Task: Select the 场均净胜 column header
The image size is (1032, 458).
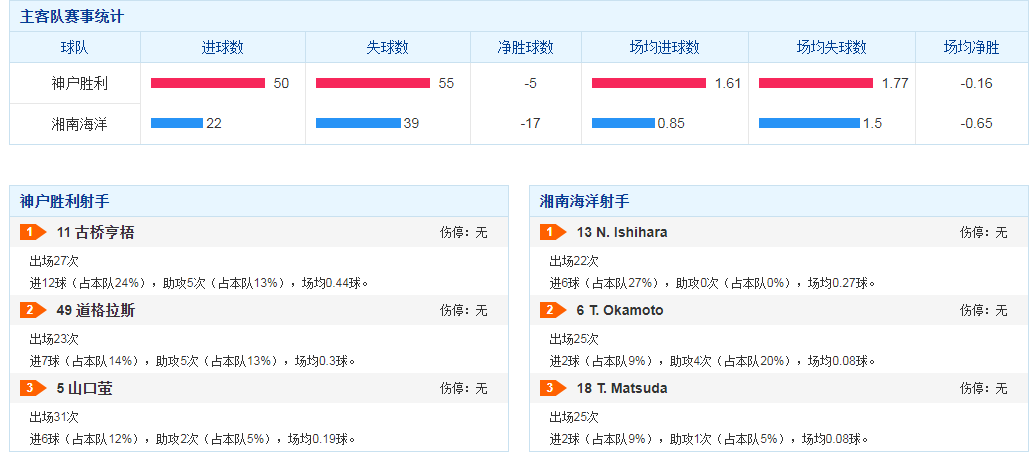Action: pyautogui.click(x=971, y=47)
